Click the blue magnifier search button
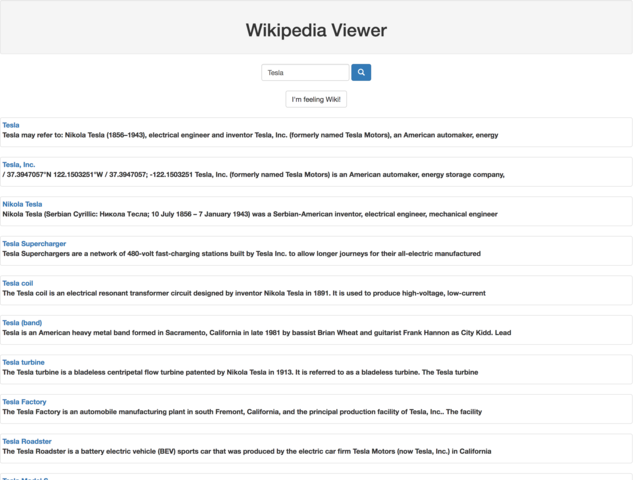Screen dimensions: 640x480 pos(361,72)
